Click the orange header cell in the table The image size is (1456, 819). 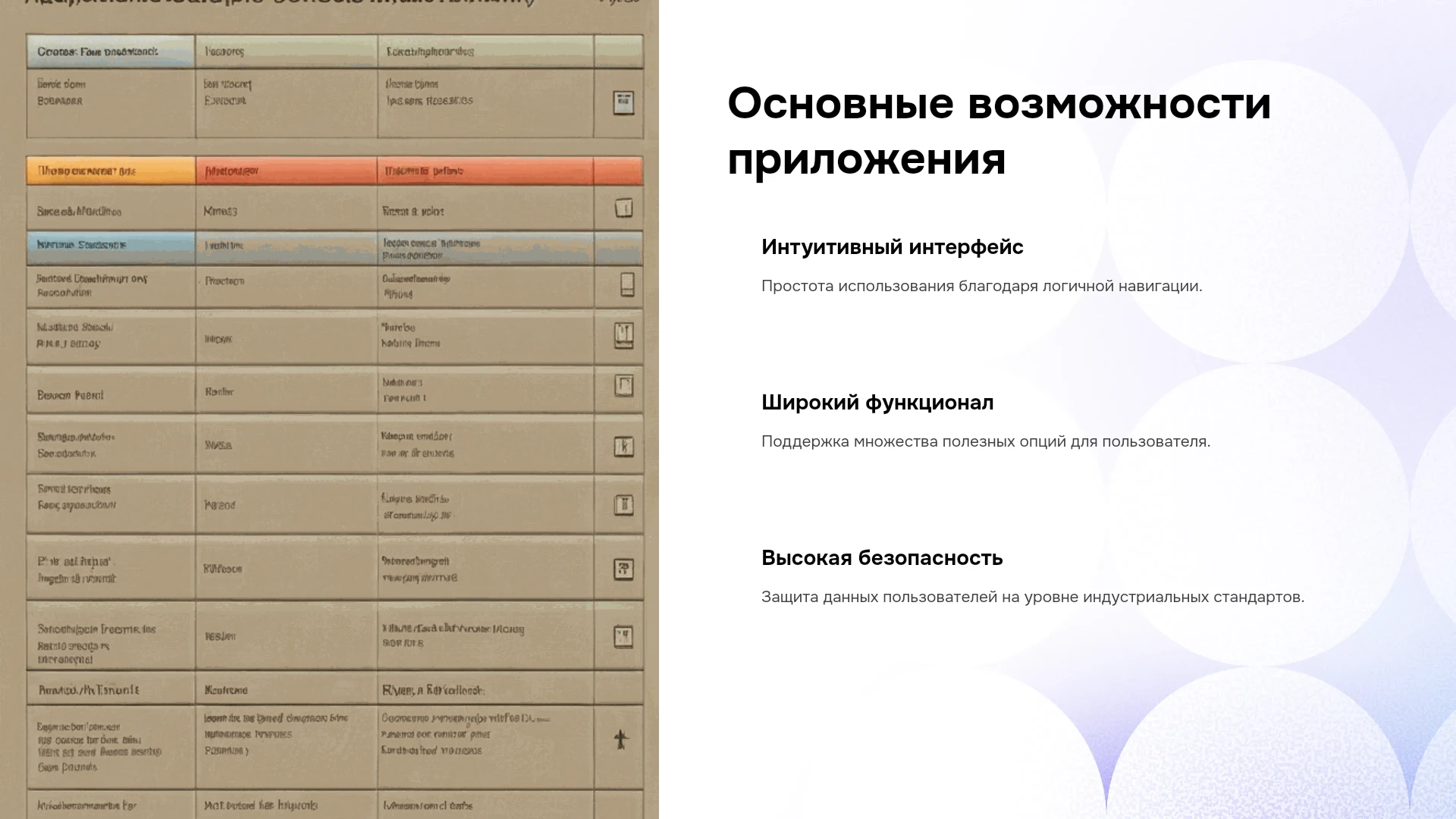111,171
